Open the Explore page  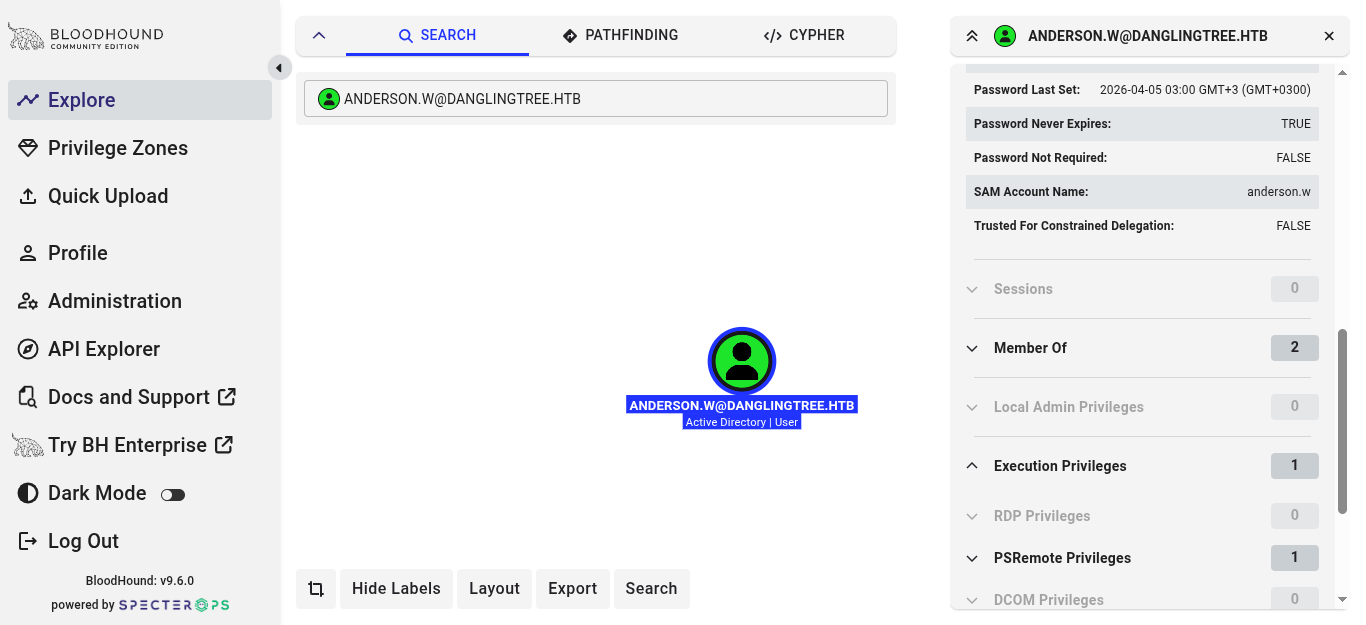tap(140, 100)
